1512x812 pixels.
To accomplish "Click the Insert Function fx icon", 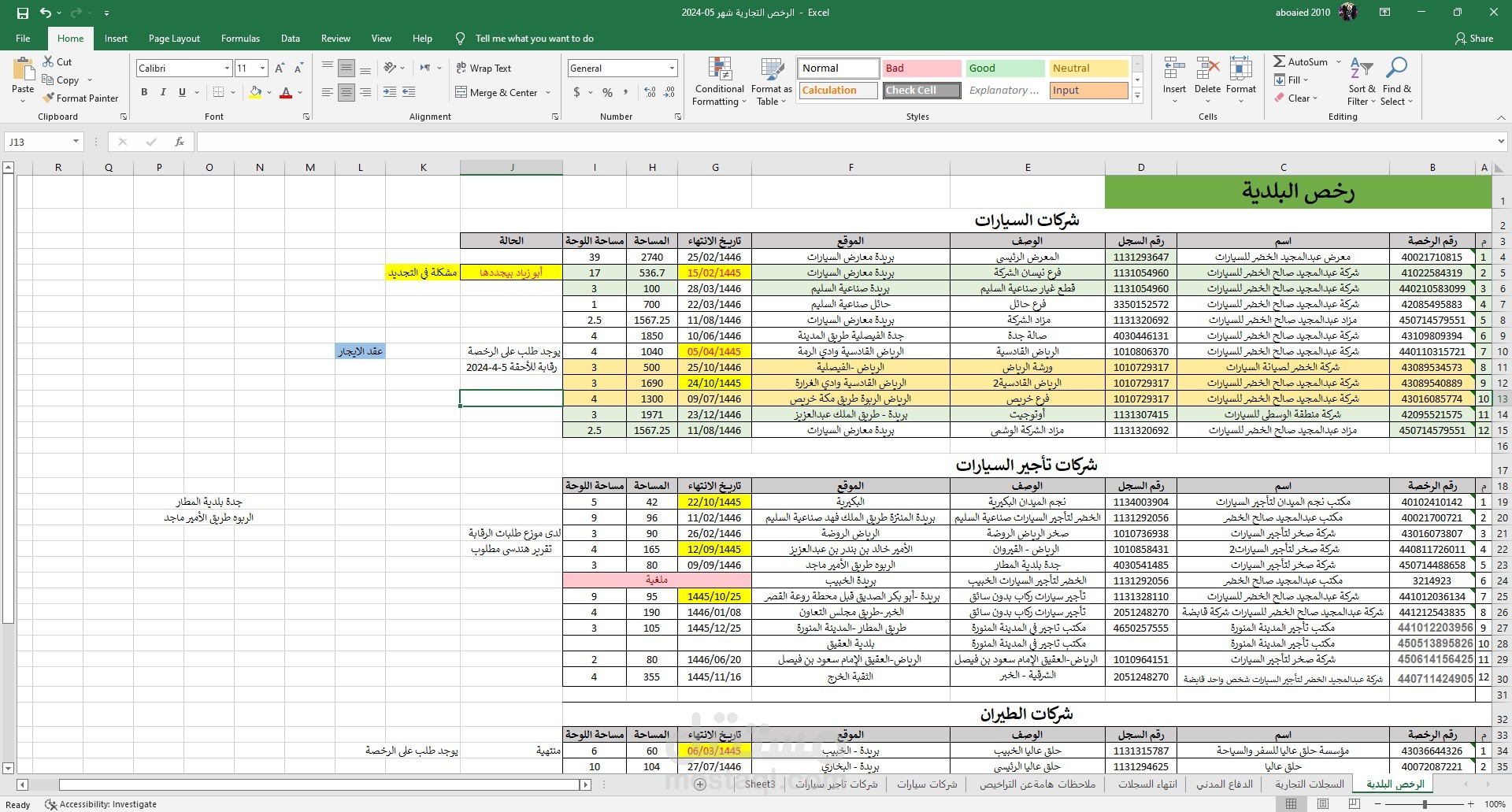I will [x=180, y=142].
